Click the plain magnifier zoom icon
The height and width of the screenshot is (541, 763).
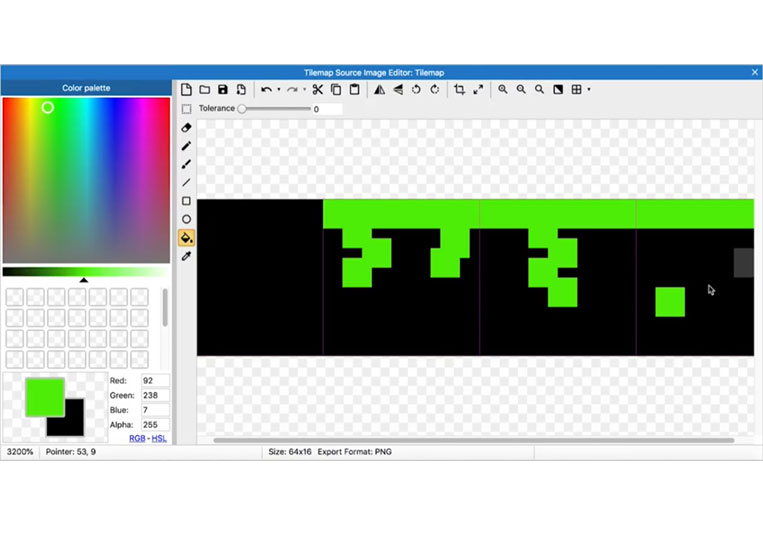(540, 90)
